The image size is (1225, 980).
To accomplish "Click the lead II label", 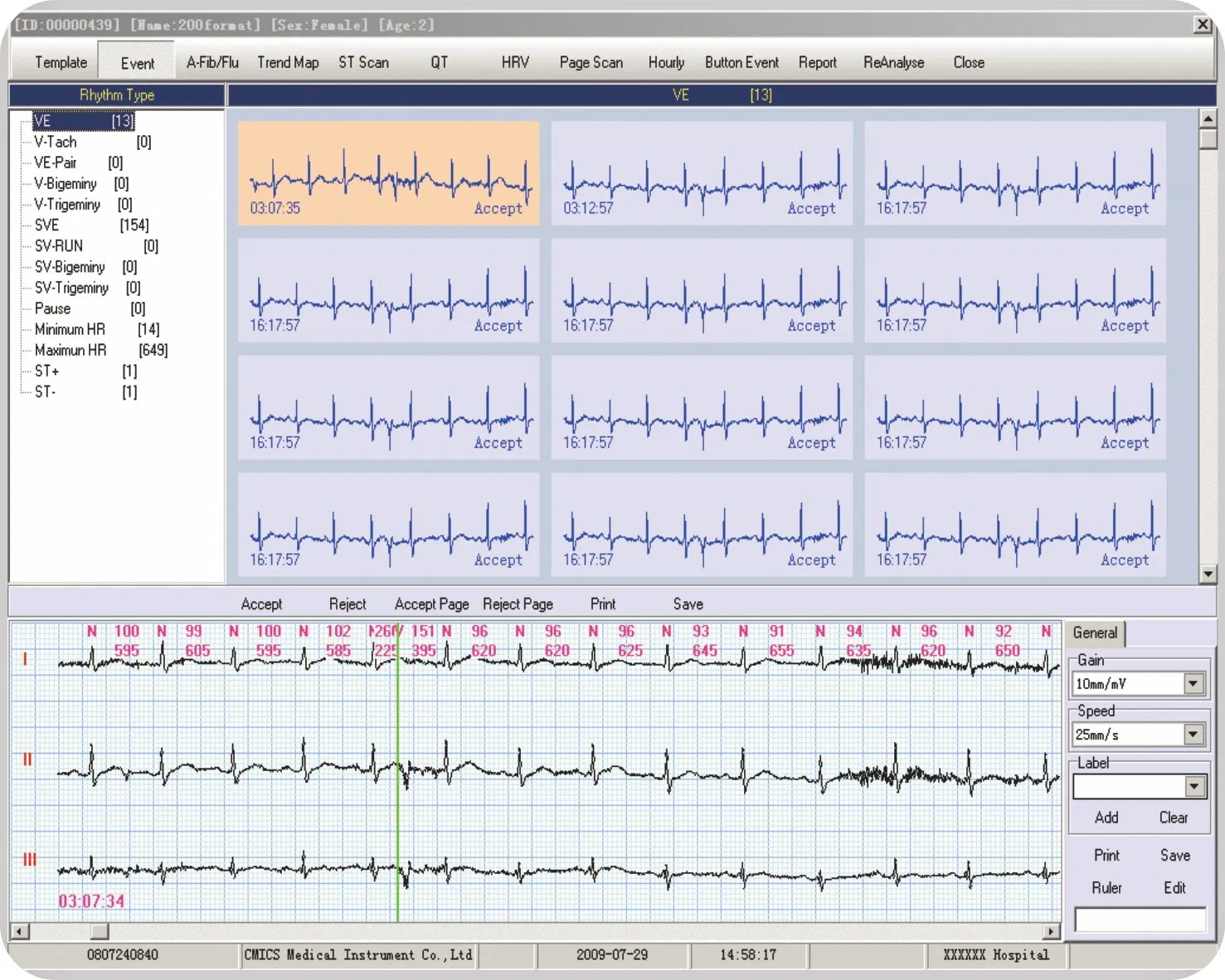I will pos(27,759).
